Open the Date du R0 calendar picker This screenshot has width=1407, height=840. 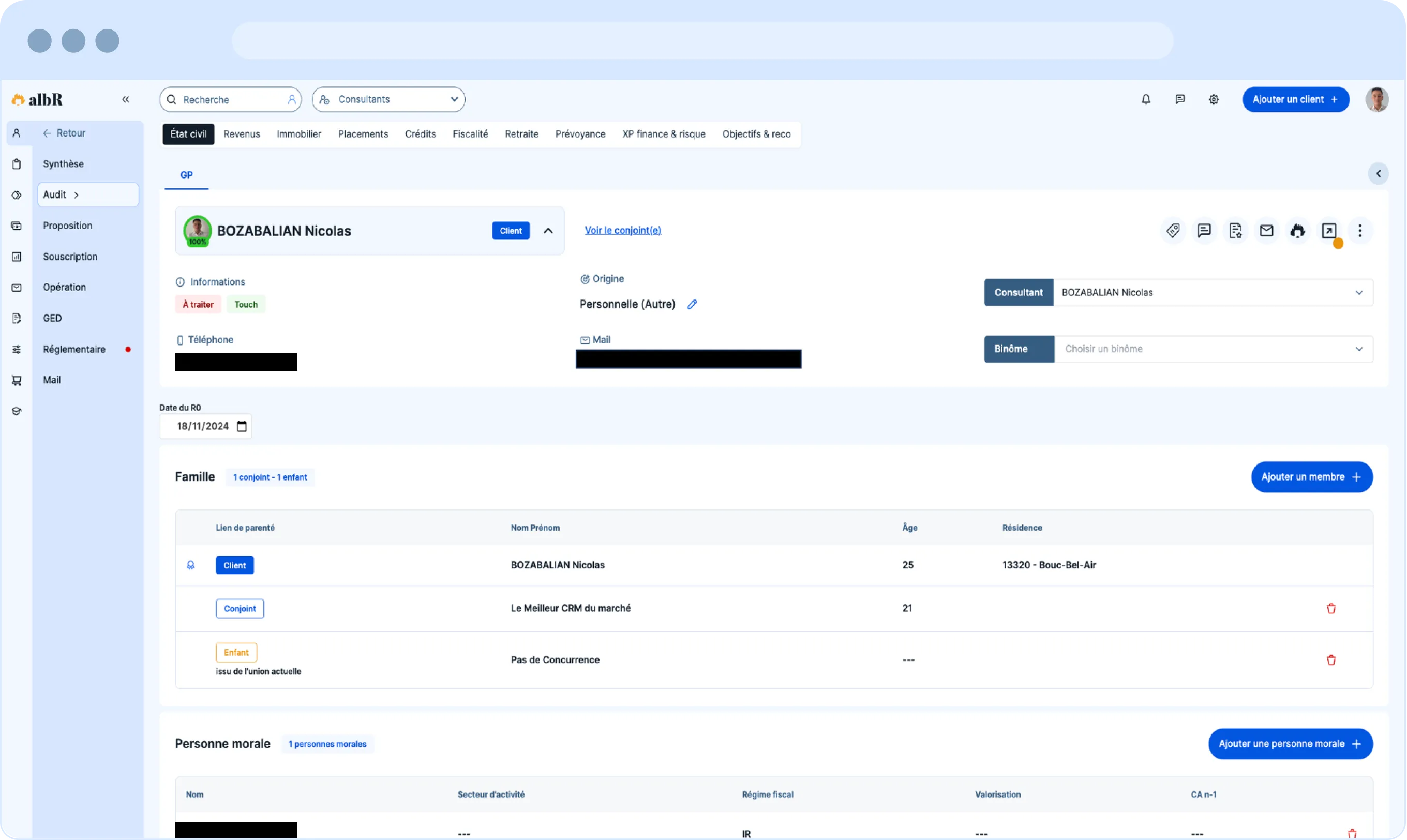tap(242, 426)
